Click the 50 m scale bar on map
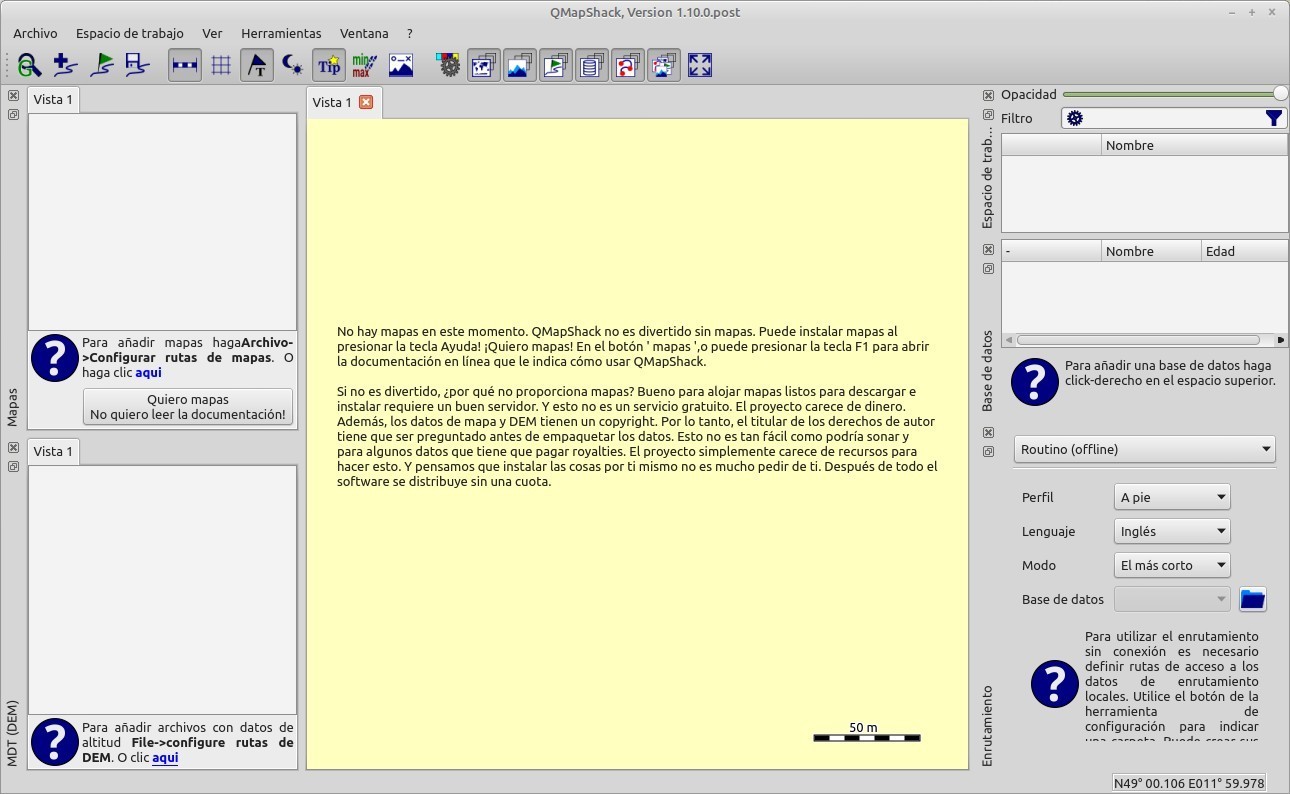1290x794 pixels. click(867, 733)
